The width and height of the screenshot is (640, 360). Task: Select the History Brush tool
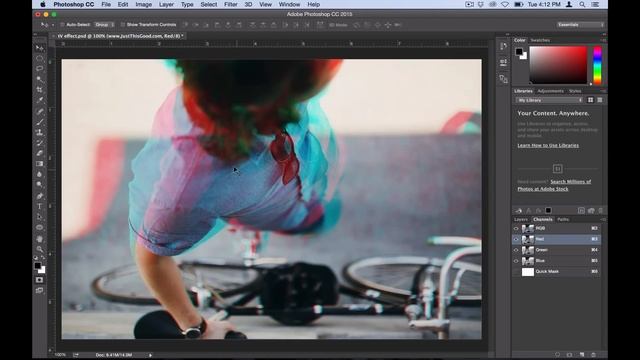[x=40, y=143]
